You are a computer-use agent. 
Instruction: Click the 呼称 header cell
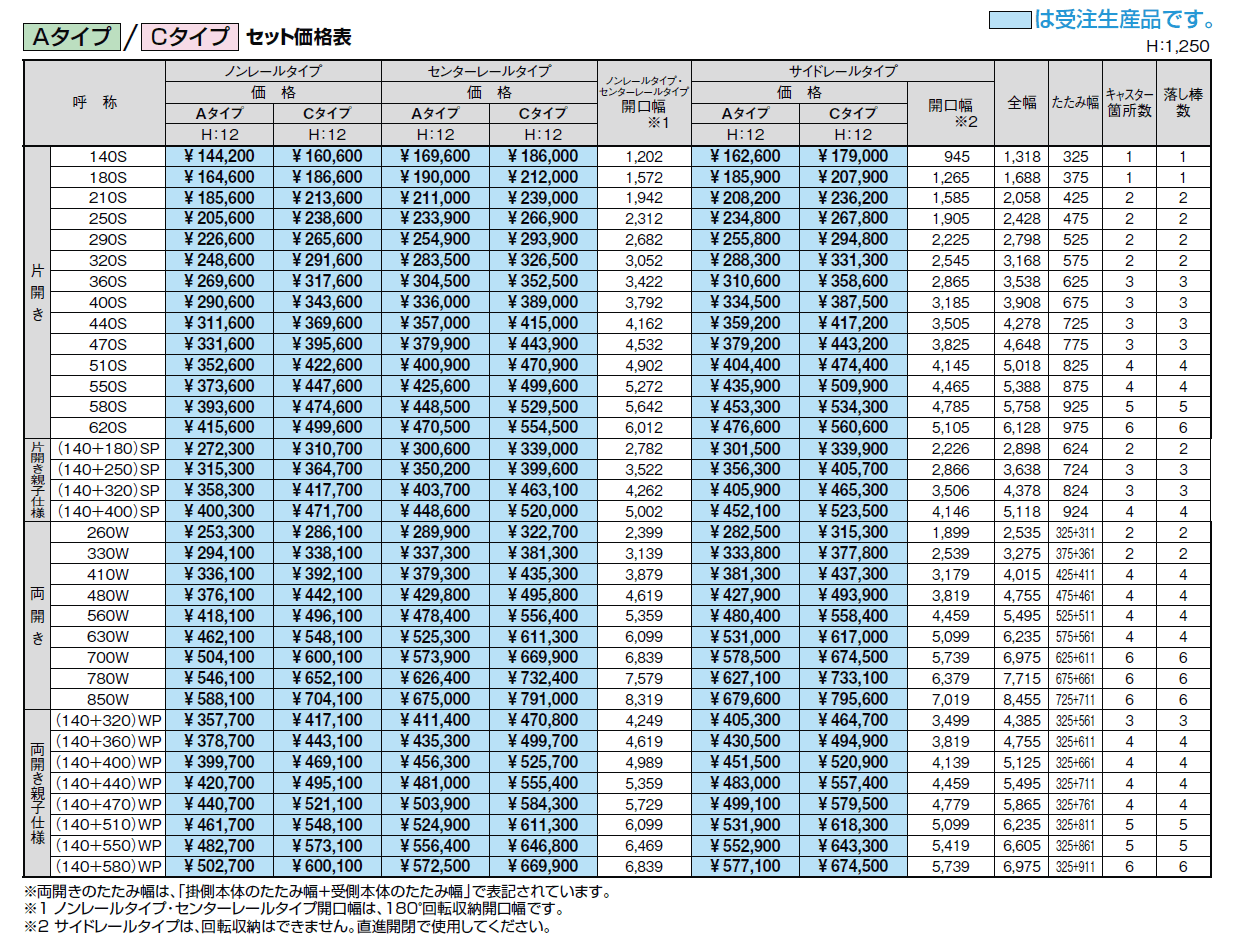(95, 103)
